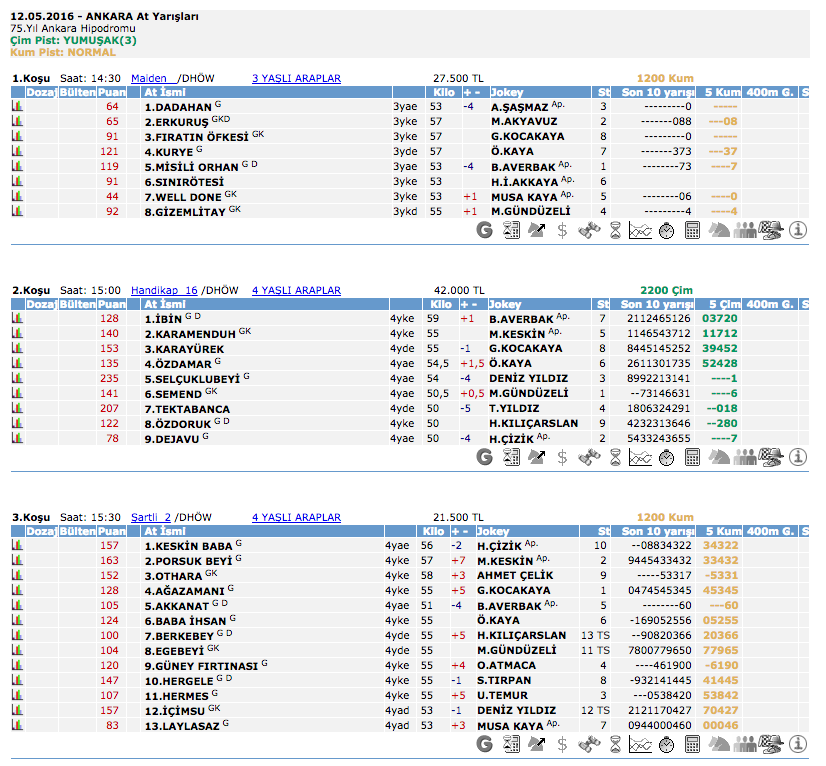Click the binoculars icon below race 2
The width and height of the screenshot is (826, 766).
[x=589, y=457]
